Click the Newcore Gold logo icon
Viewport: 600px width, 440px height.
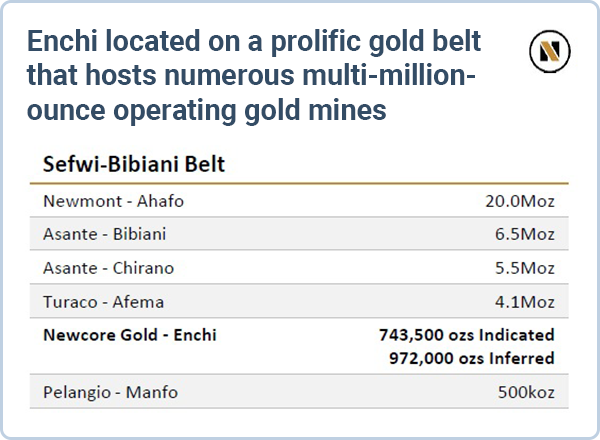coord(549,51)
